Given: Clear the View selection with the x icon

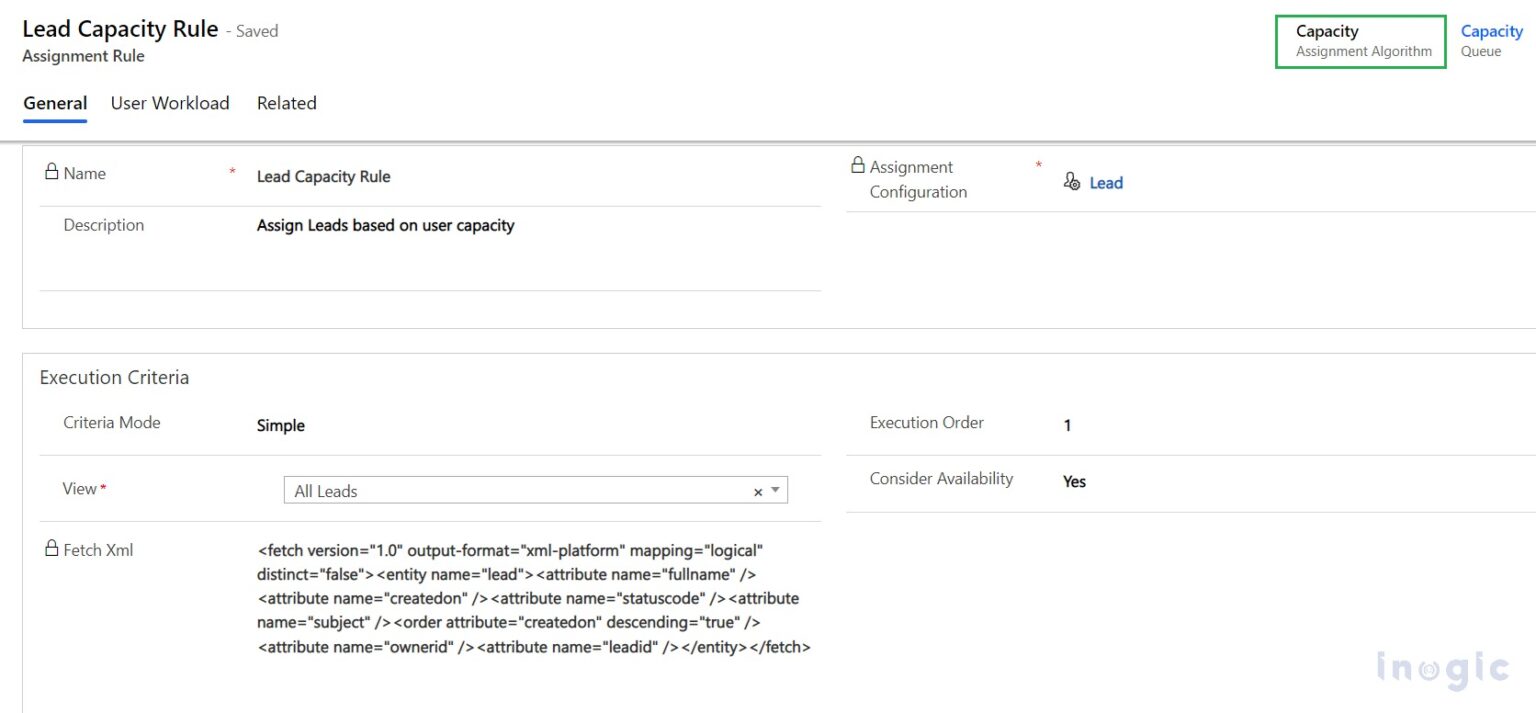Looking at the screenshot, I should pos(757,491).
